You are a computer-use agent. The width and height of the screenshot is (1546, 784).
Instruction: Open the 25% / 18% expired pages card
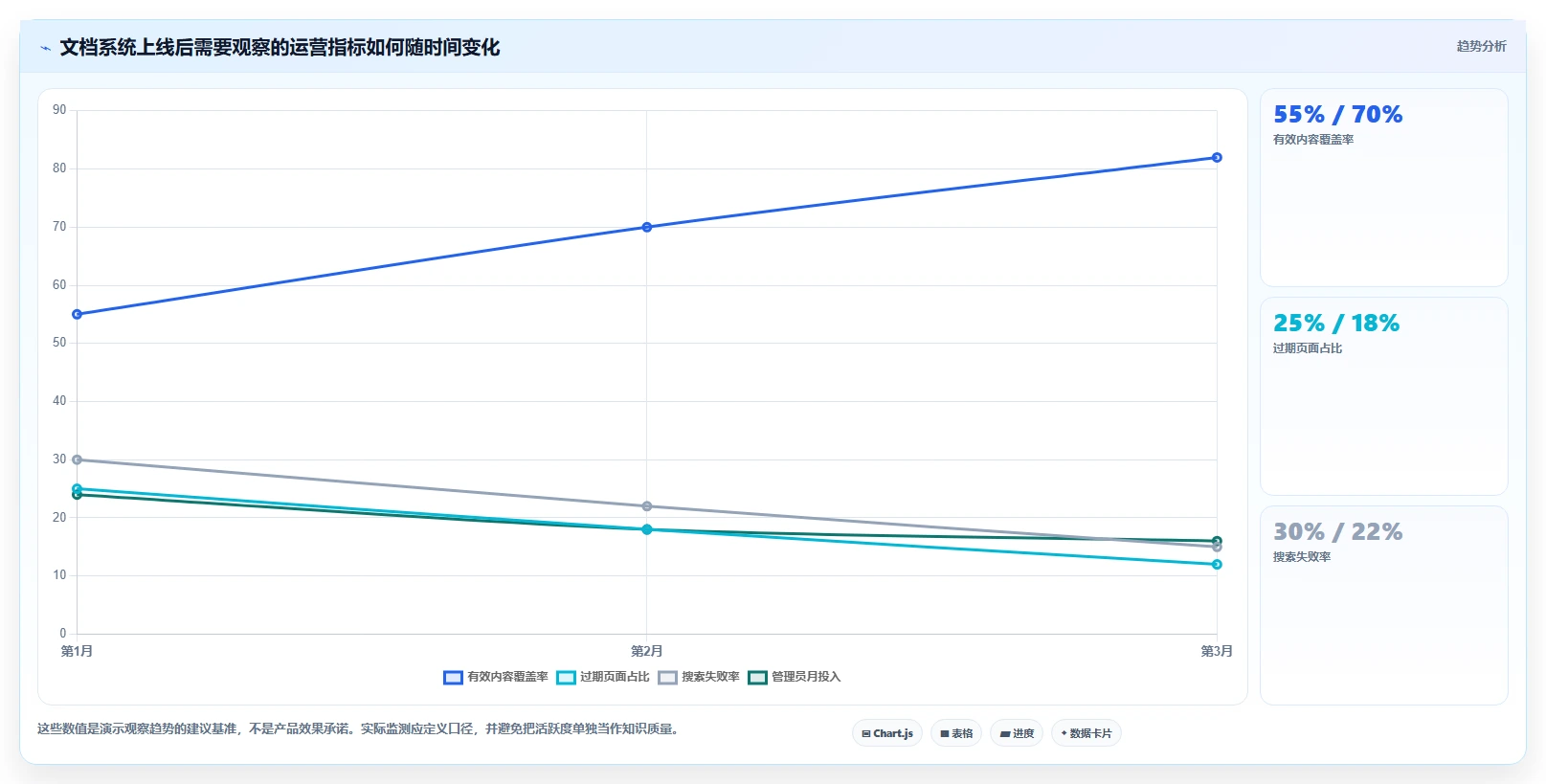click(x=1384, y=396)
